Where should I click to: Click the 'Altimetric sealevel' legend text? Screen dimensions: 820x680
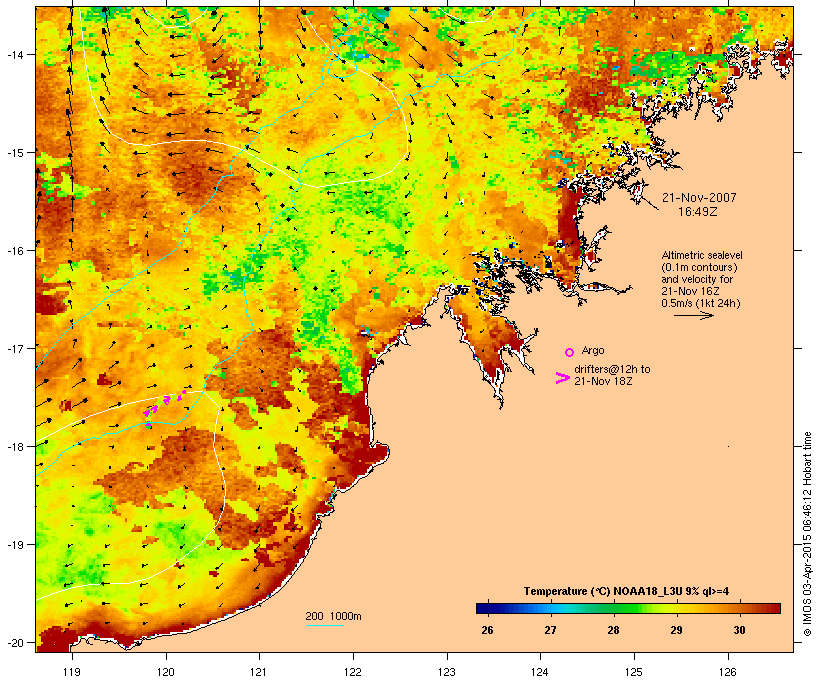(x=702, y=255)
